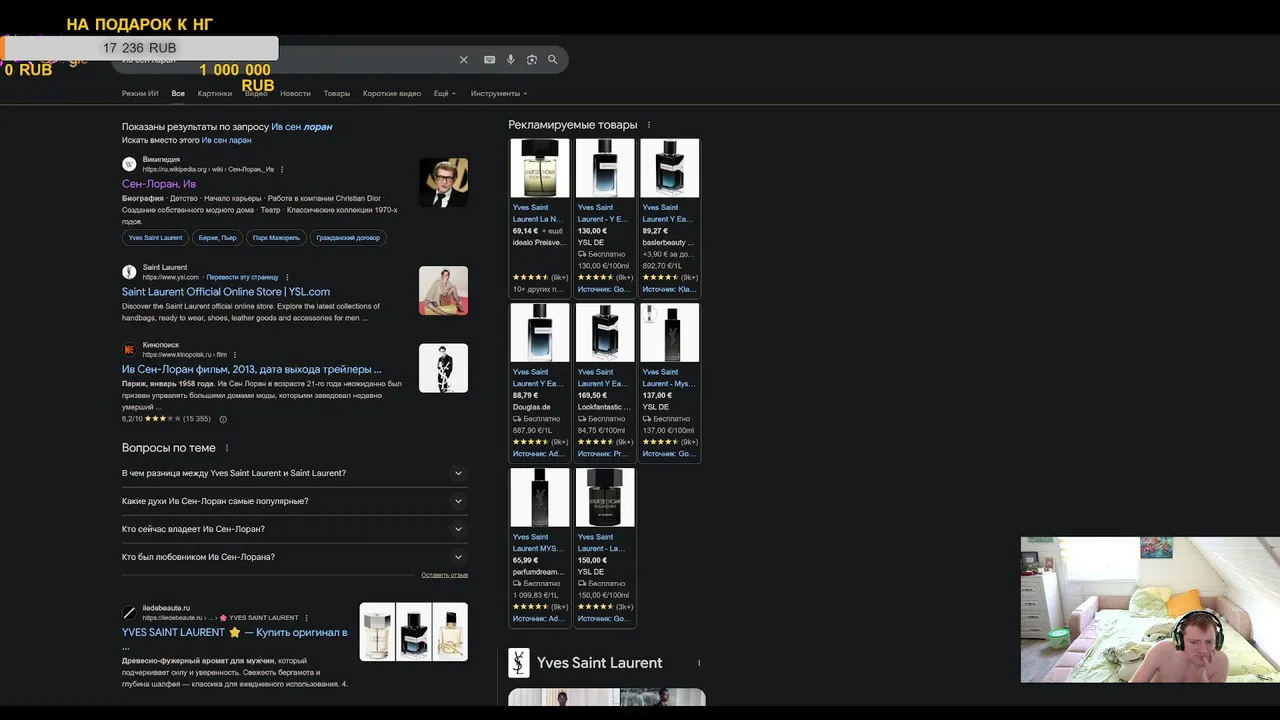Open three-dot options of the iledebeaute.ru result

pos(307,618)
